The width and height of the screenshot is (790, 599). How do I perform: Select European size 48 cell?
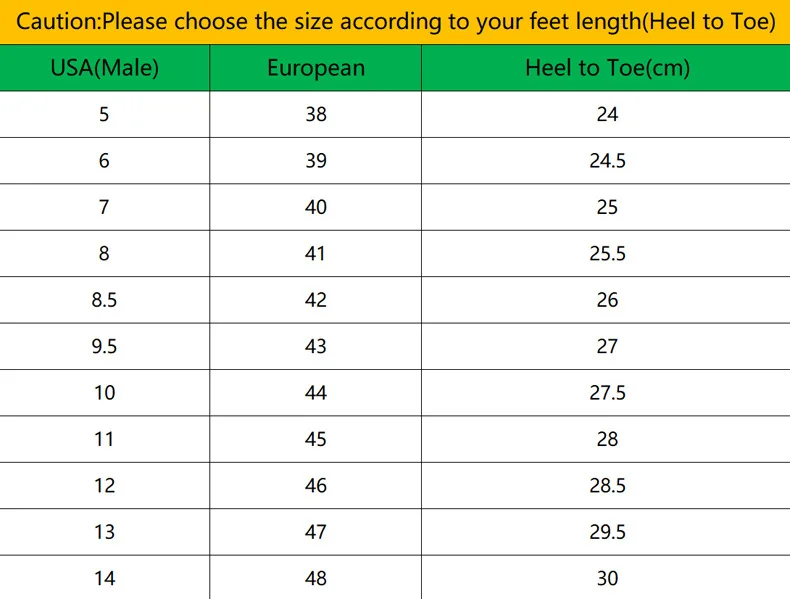pos(316,578)
